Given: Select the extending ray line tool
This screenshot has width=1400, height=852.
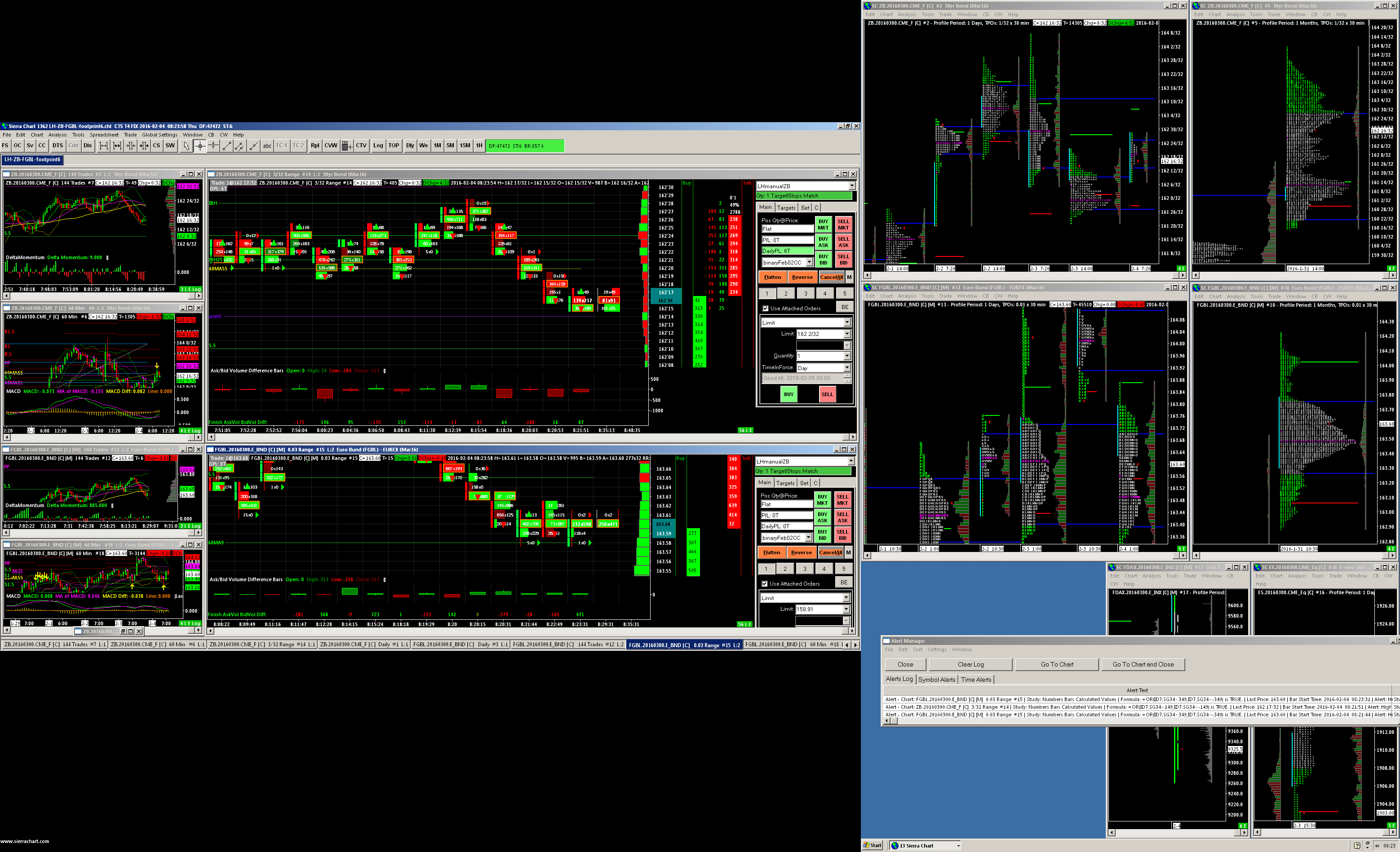Looking at the screenshot, I should [254, 146].
